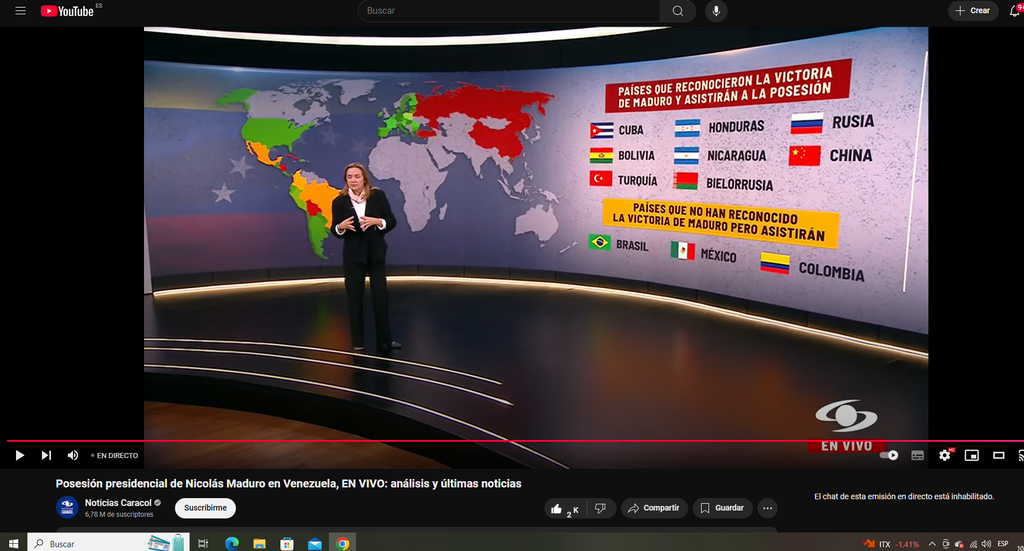
Task: Jump to live via EN DIRECTO indicator
Action: pyautogui.click(x=115, y=456)
